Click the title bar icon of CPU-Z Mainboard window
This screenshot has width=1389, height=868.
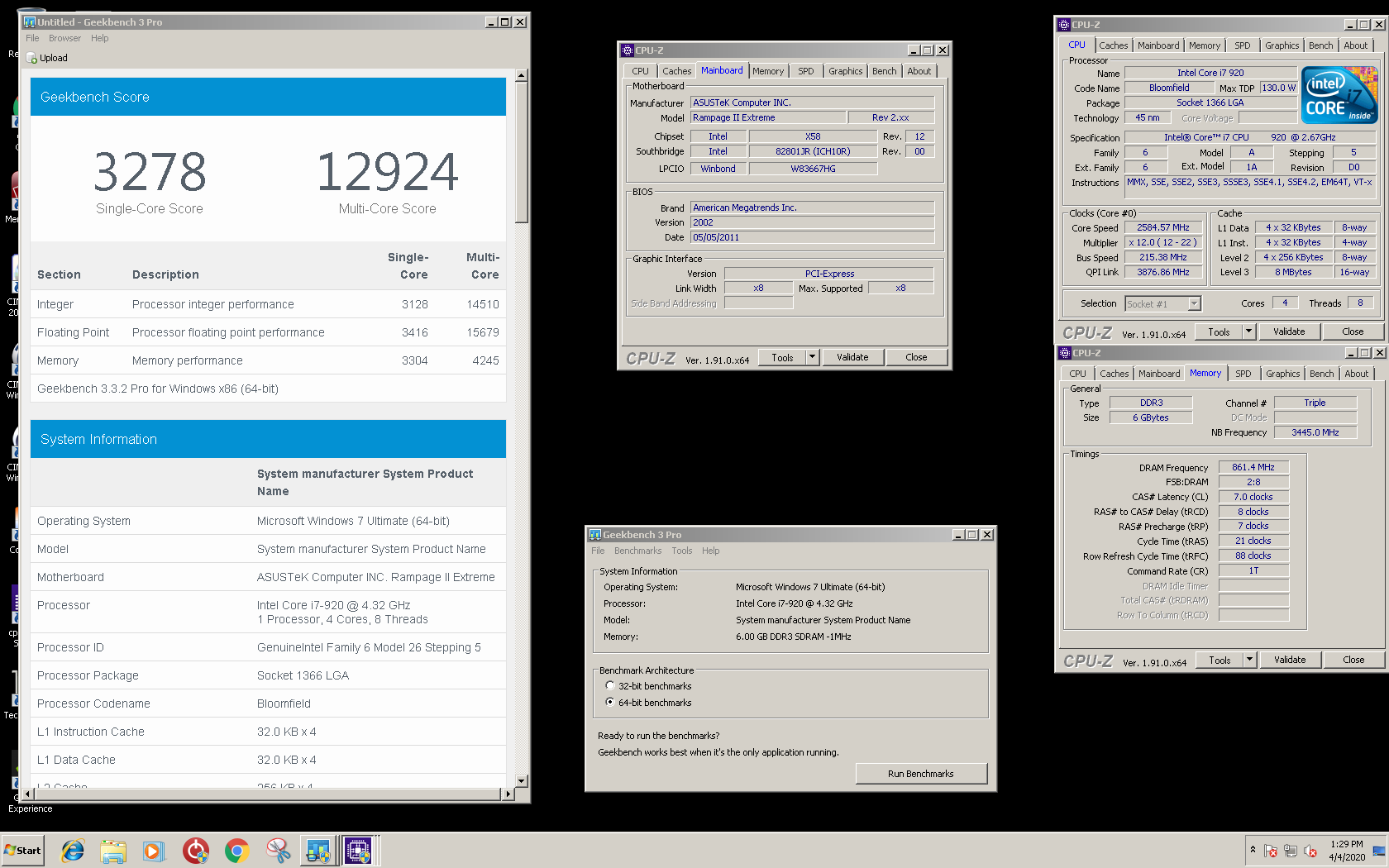pyautogui.click(x=628, y=50)
